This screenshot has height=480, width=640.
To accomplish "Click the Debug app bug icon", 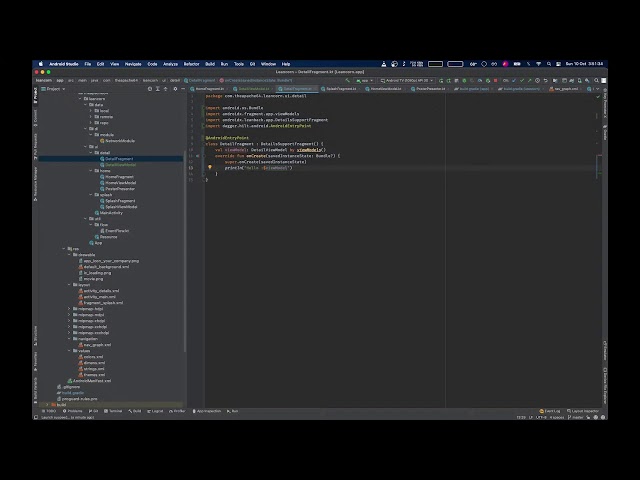I will click(464, 80).
